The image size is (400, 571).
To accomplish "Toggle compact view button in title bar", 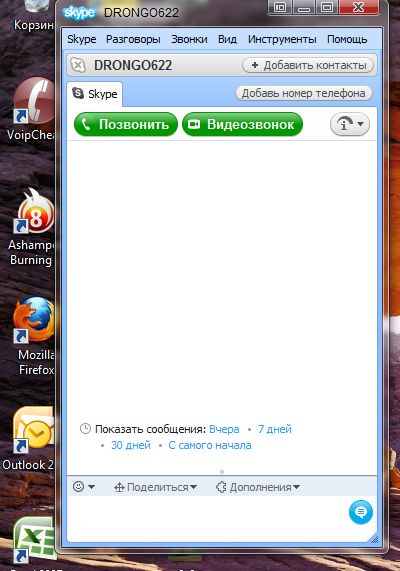I will coord(279,7).
